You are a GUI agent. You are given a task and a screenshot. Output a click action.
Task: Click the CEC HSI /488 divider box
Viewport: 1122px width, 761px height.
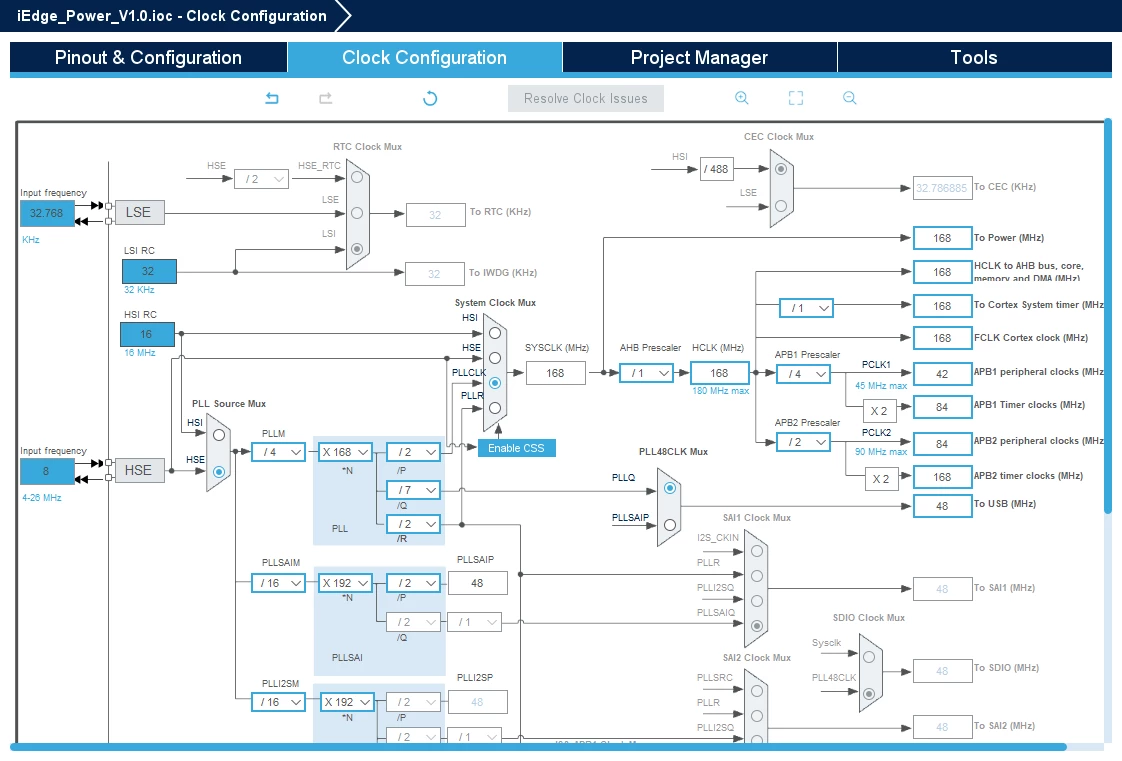click(x=716, y=170)
